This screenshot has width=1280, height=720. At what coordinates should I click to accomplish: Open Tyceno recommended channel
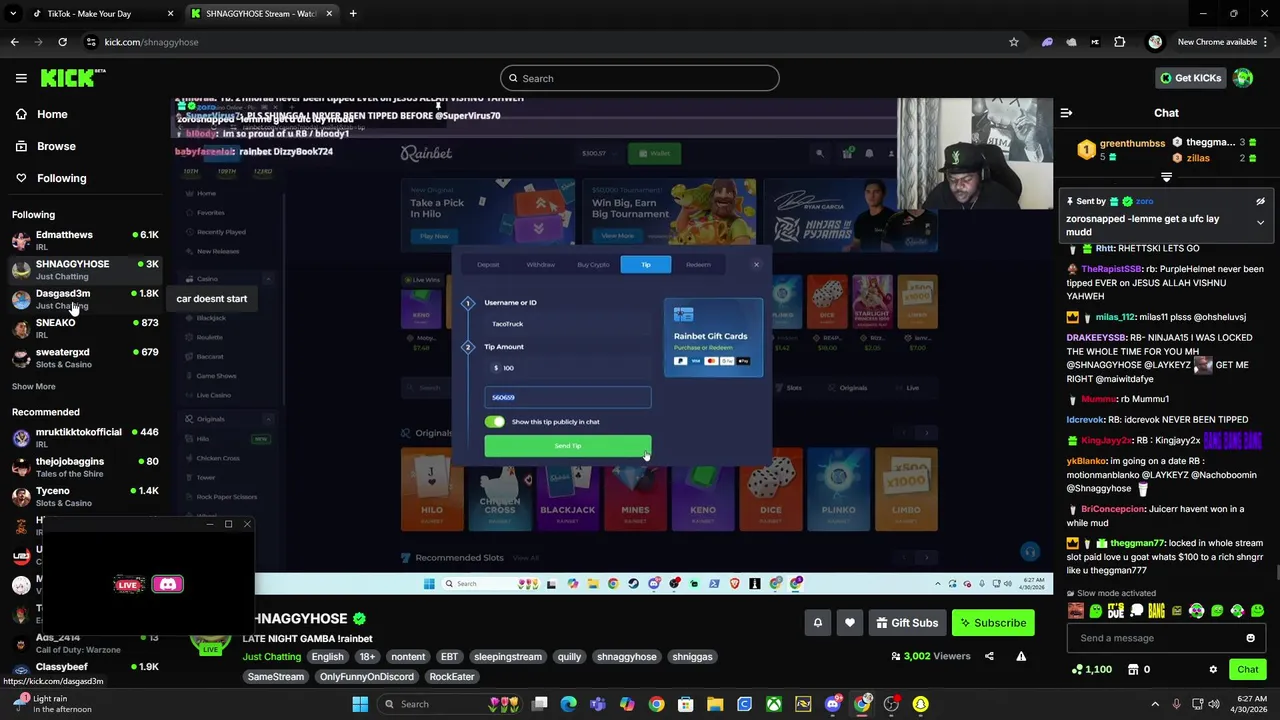click(x=85, y=496)
